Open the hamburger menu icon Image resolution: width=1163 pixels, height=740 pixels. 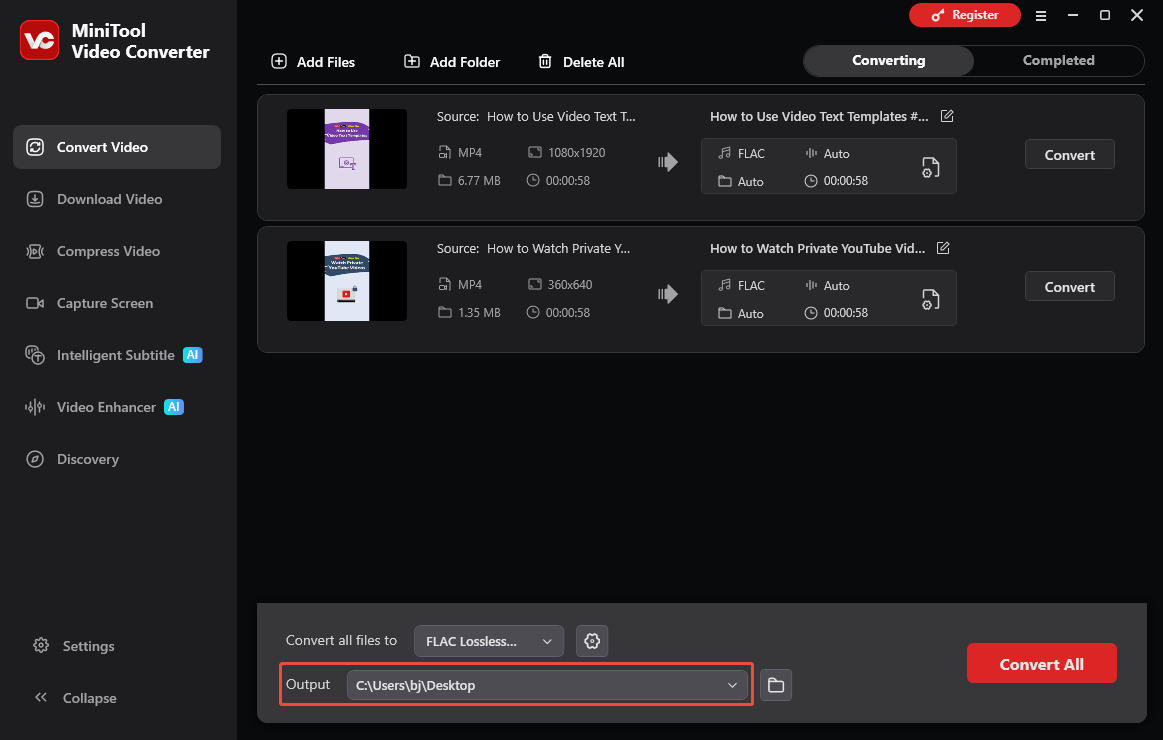tap(1041, 16)
